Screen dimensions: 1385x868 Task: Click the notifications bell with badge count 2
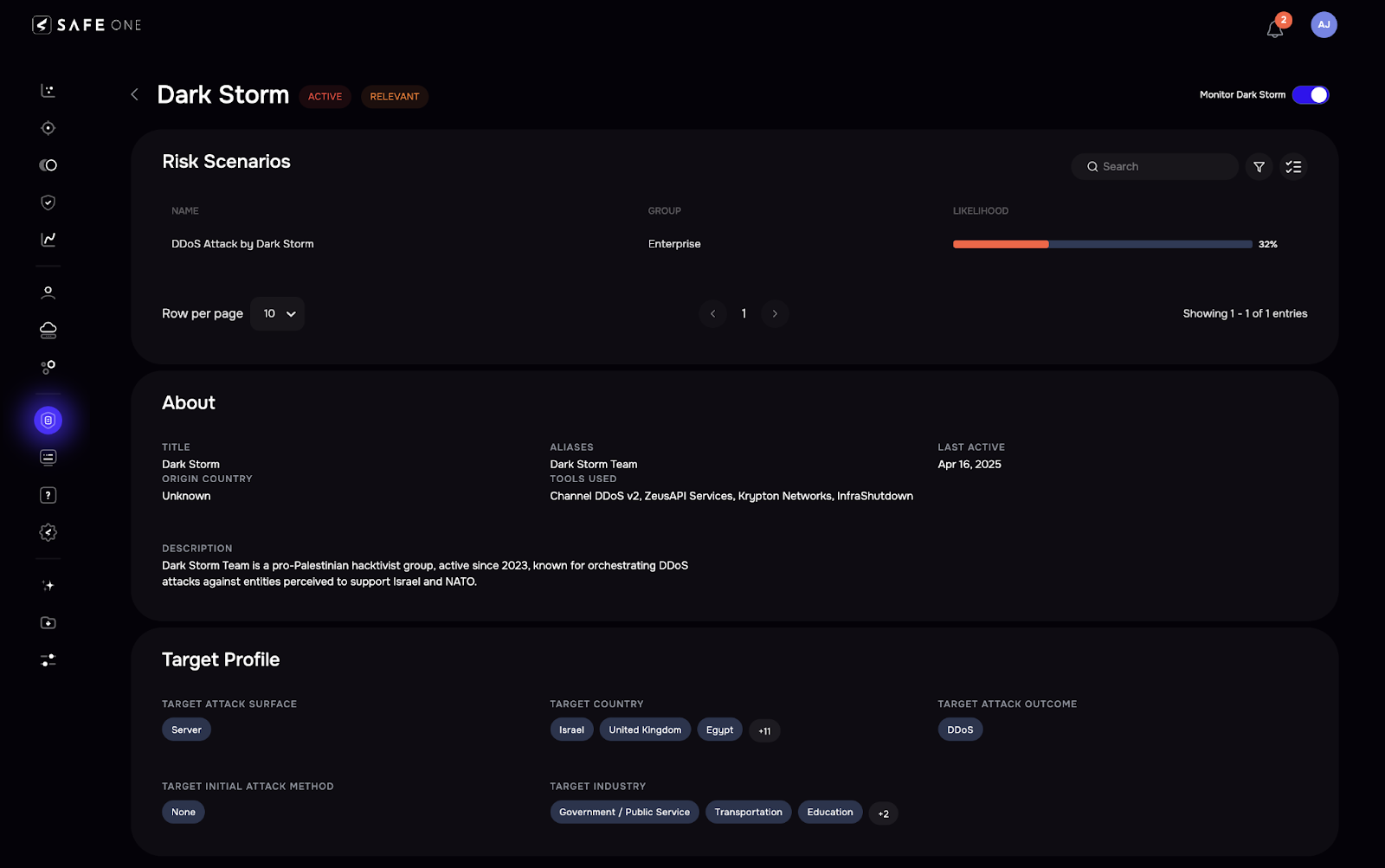click(x=1273, y=28)
